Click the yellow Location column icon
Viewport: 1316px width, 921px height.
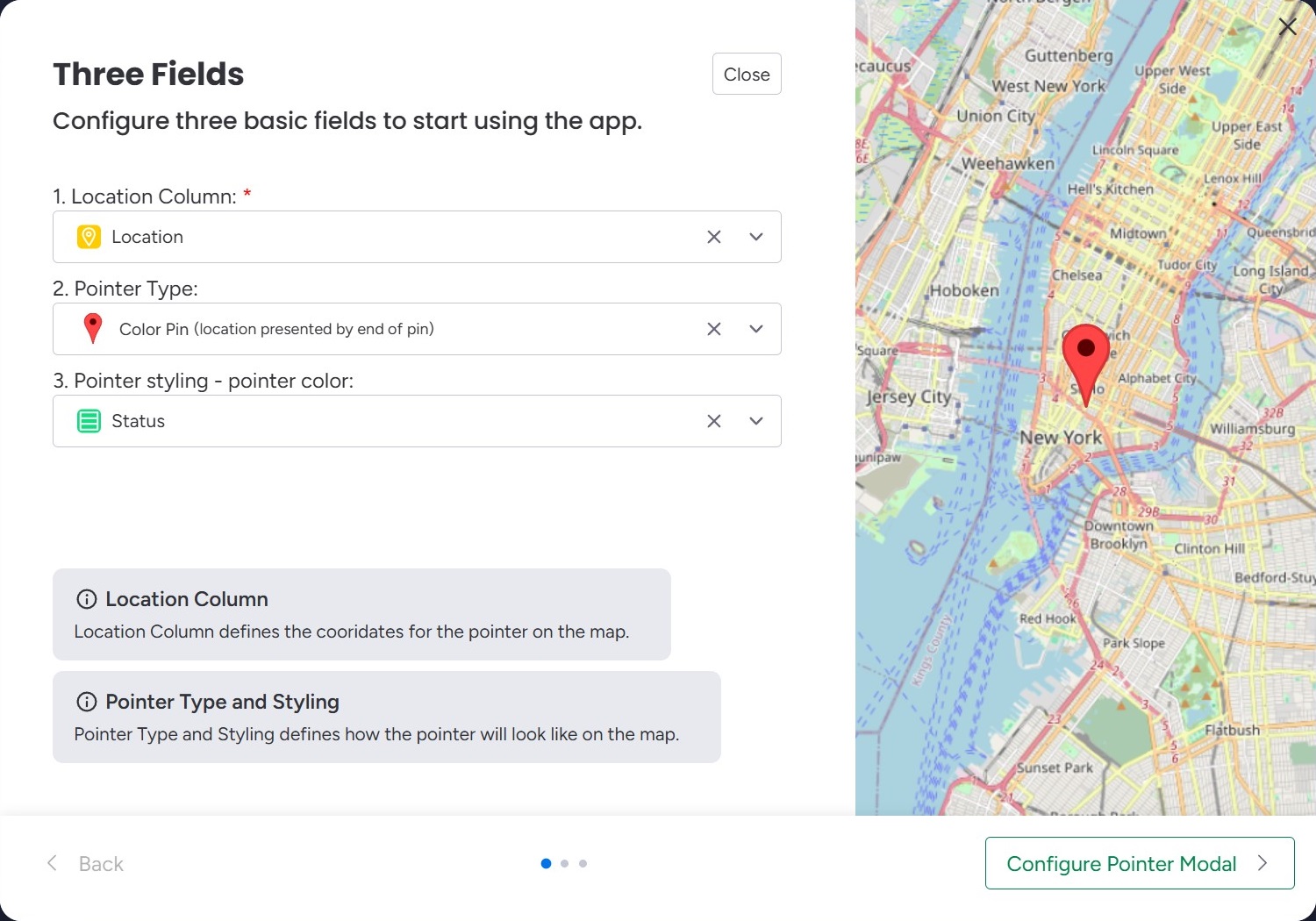tap(89, 237)
